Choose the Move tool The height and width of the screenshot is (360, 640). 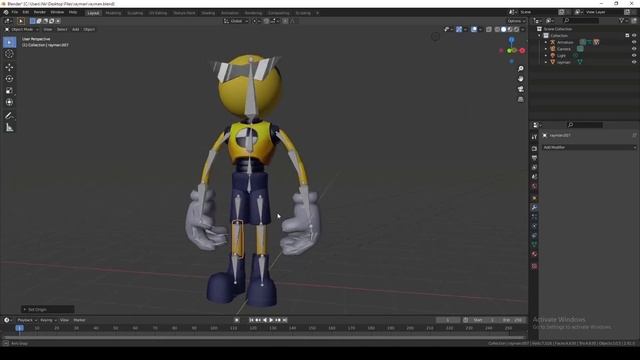pyautogui.click(x=9, y=67)
